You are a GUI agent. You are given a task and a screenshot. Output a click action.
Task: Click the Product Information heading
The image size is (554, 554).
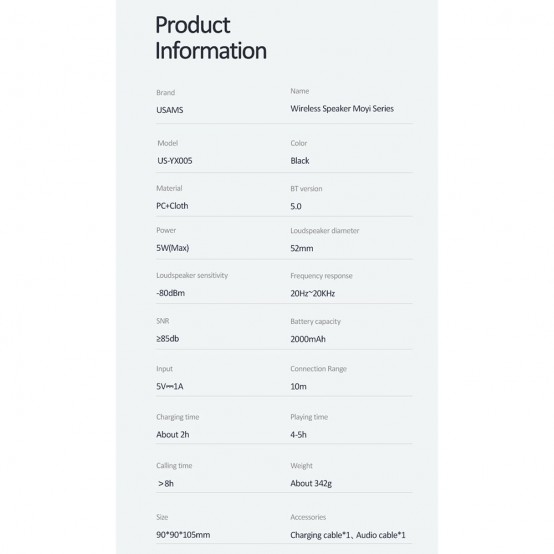click(211, 37)
